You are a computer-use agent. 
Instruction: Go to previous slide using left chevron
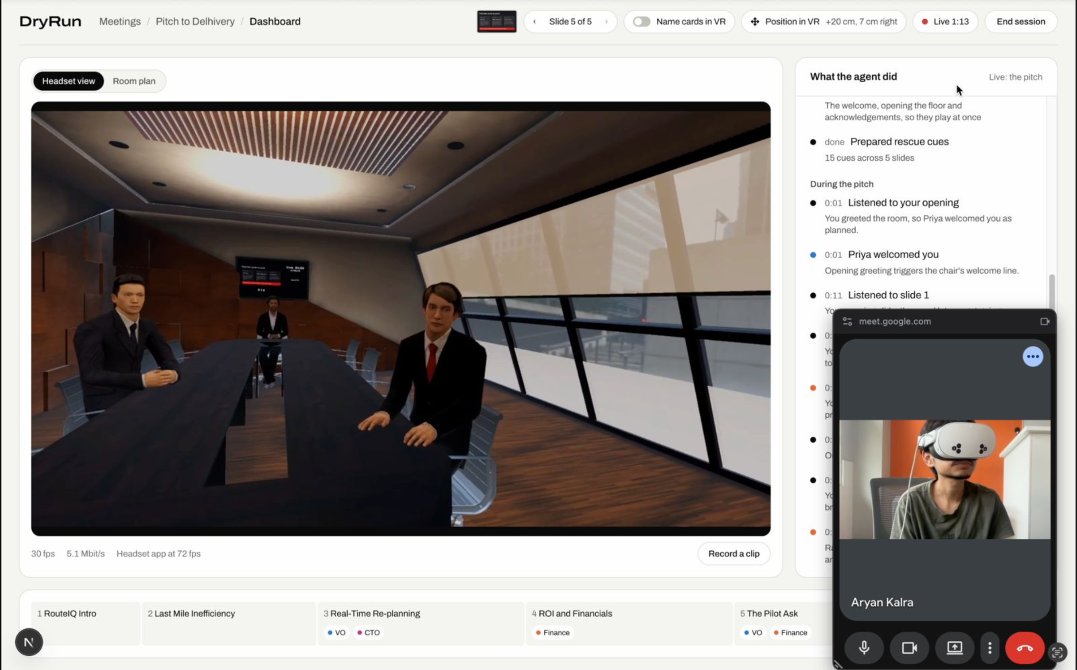tap(534, 21)
